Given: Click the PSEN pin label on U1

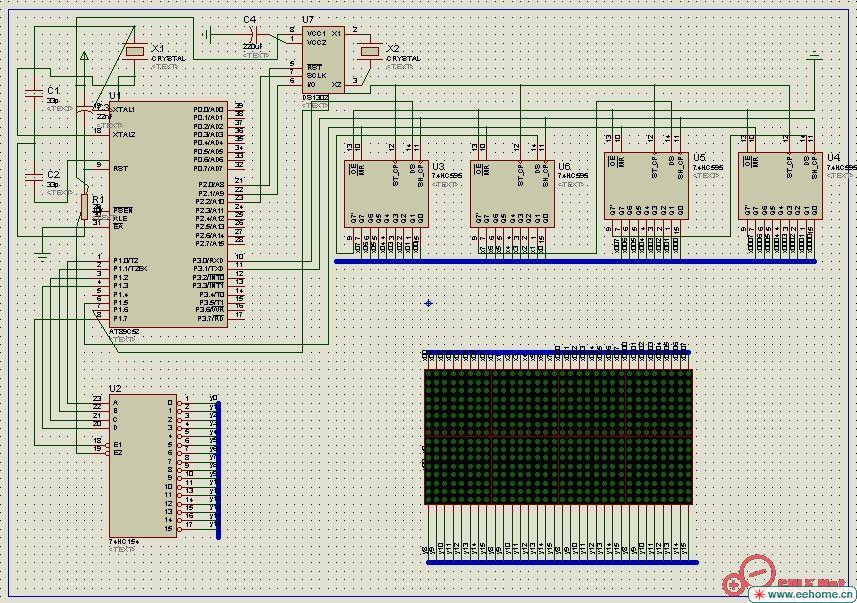Looking at the screenshot, I should [x=122, y=210].
